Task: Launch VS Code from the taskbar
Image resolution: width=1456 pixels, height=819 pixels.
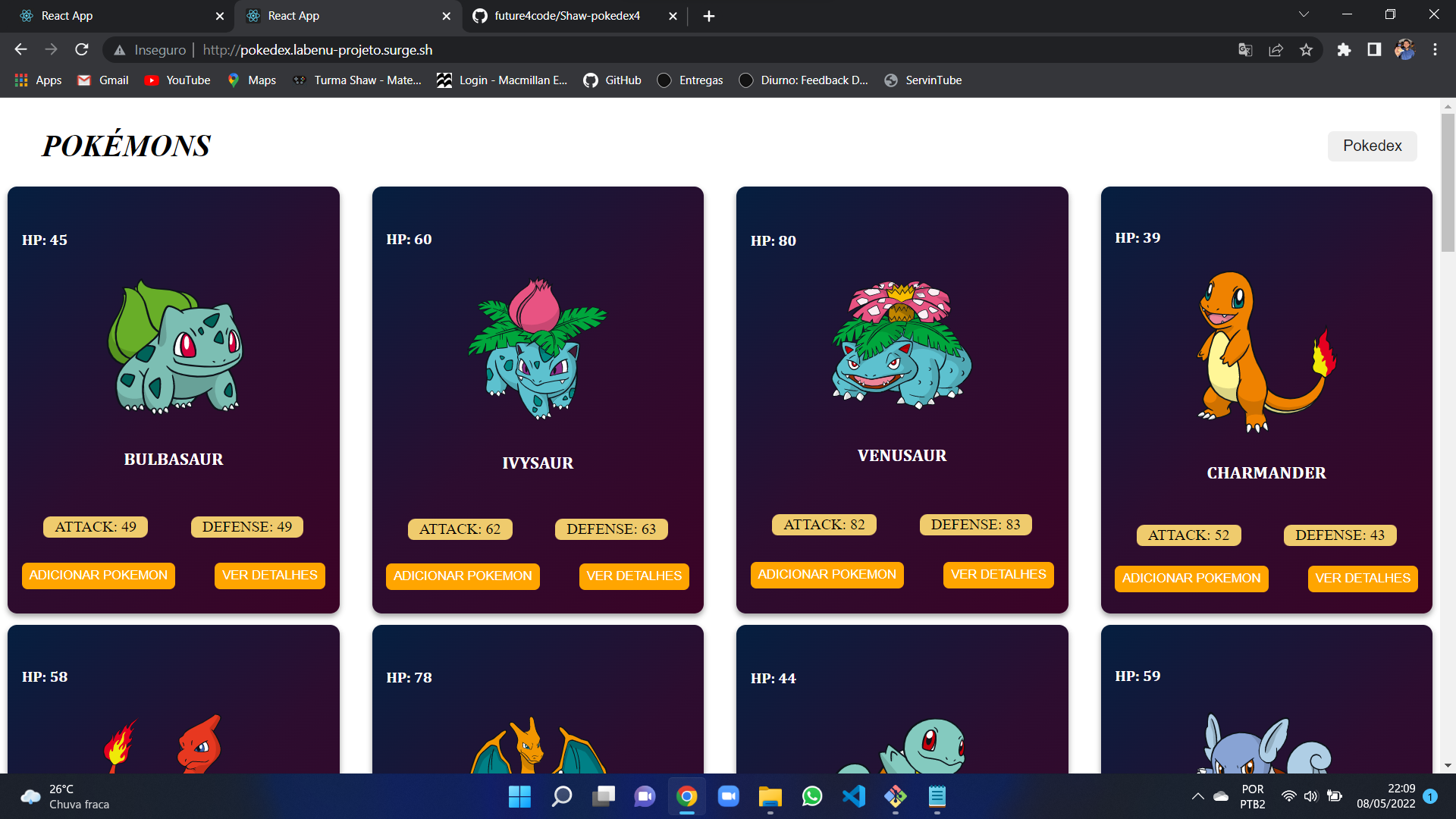Action: point(853,797)
